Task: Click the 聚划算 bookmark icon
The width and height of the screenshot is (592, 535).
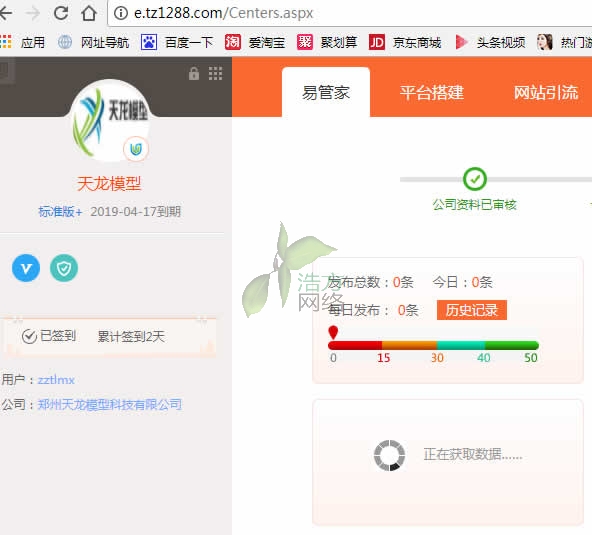Action: pyautogui.click(x=305, y=42)
